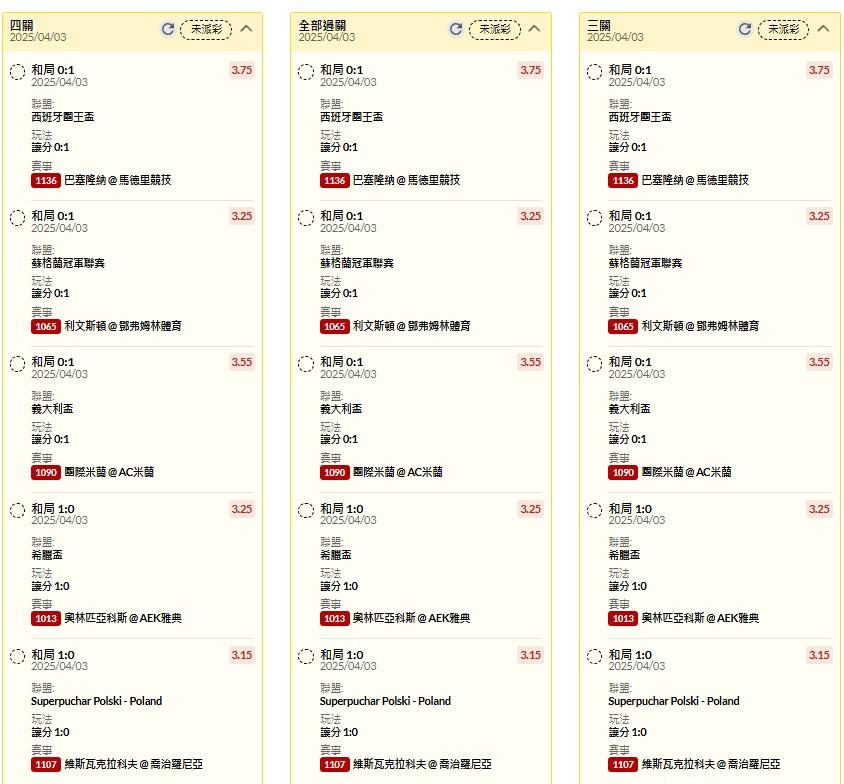Click the 3.55 odds in the 全部過關 card

pos(530,362)
